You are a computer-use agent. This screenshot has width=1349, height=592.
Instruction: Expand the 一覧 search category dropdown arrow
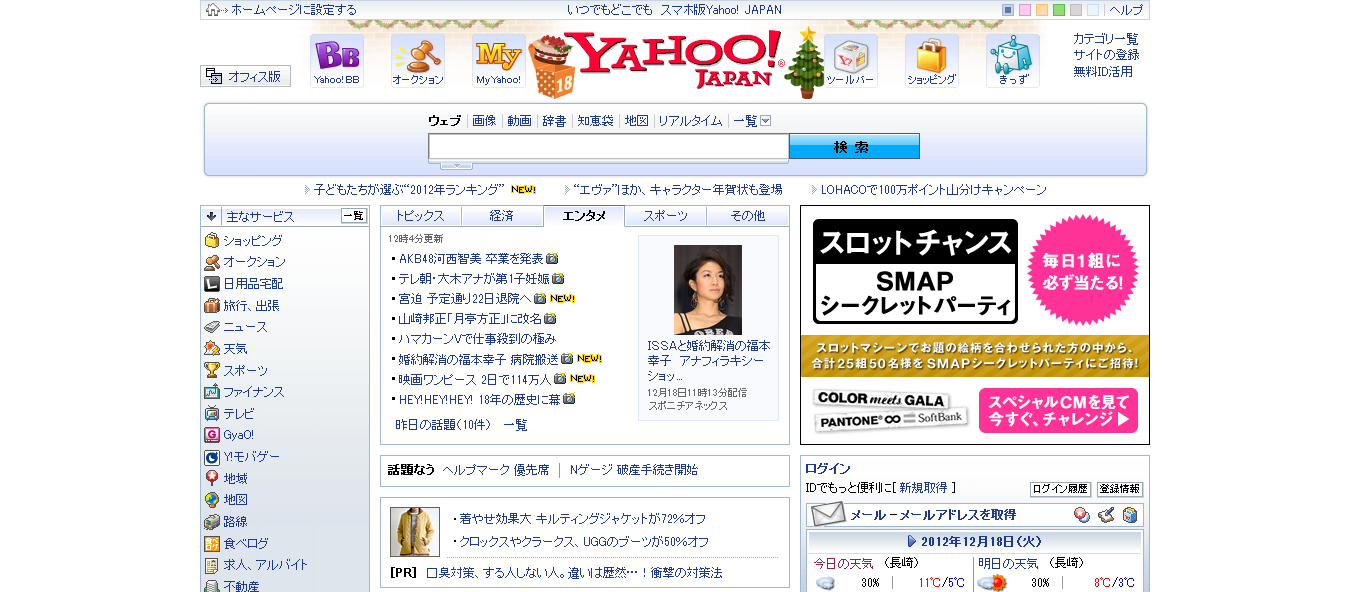[x=766, y=121]
